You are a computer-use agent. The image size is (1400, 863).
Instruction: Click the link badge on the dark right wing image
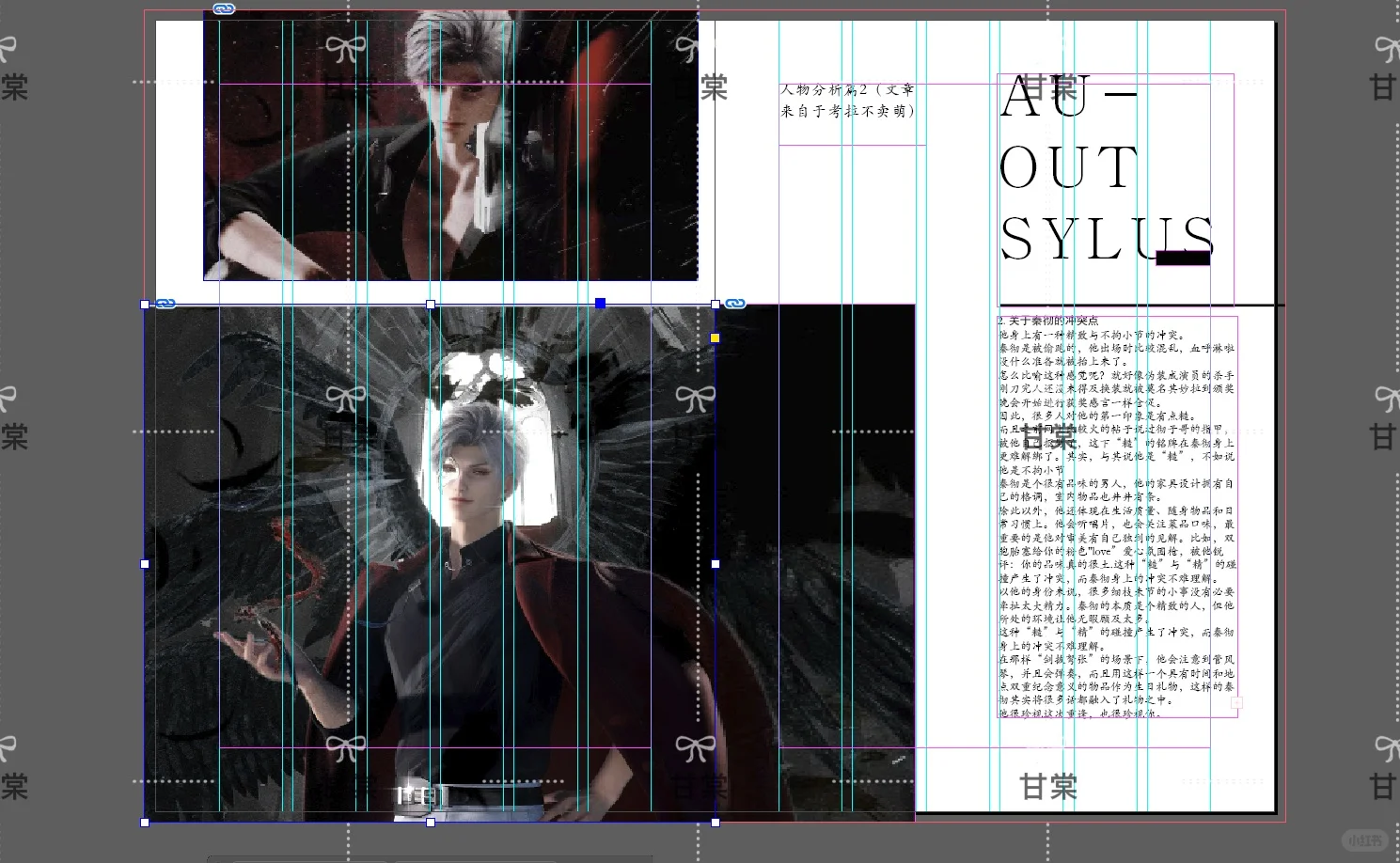[x=735, y=304]
